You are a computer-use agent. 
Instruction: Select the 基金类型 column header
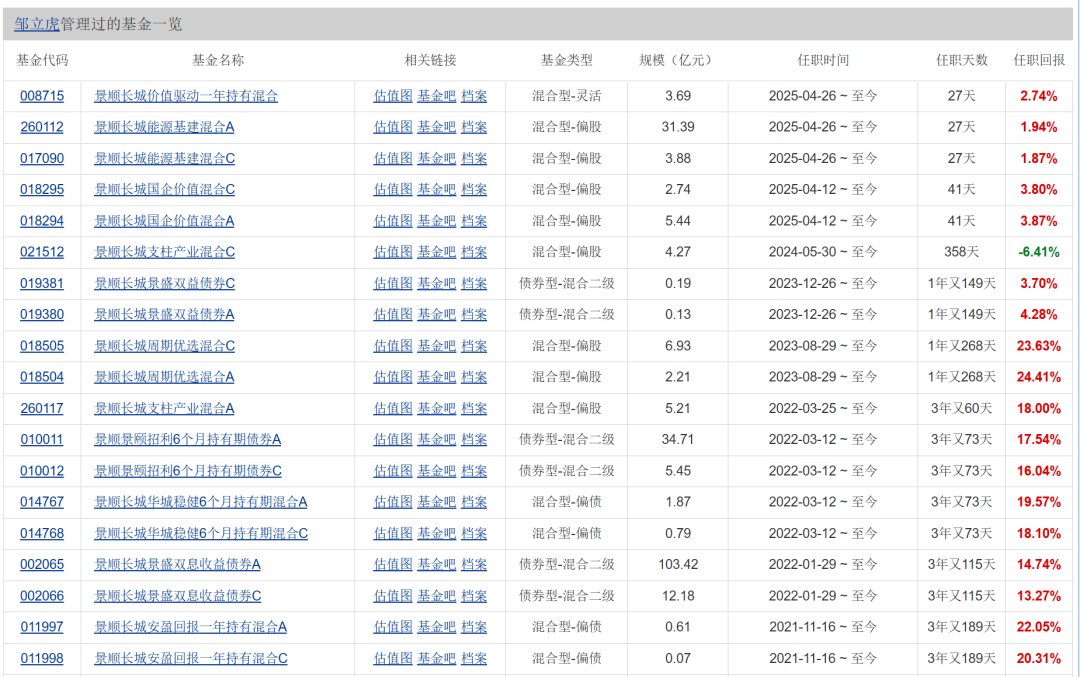[566, 61]
